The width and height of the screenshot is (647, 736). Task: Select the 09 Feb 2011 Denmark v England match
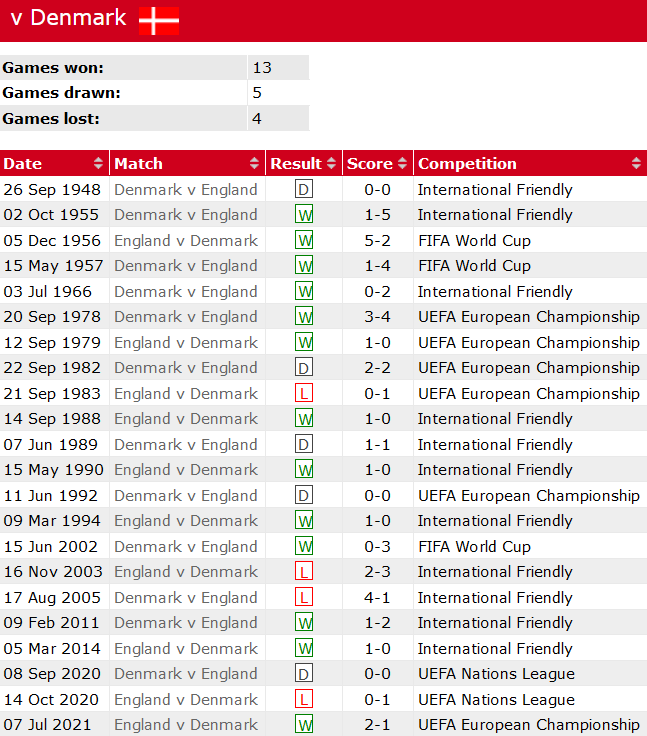[x=186, y=623]
